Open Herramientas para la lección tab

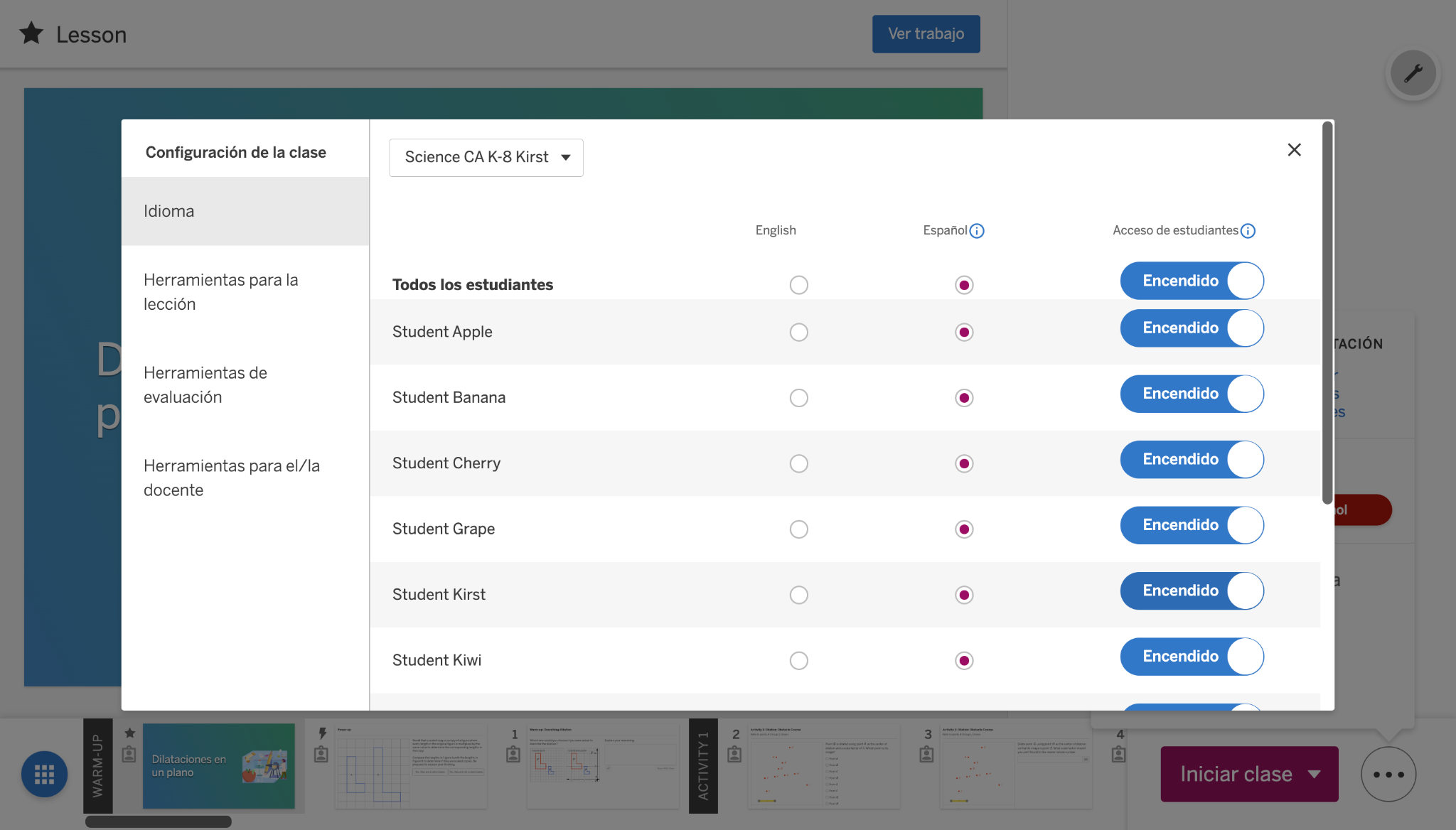pos(220,292)
